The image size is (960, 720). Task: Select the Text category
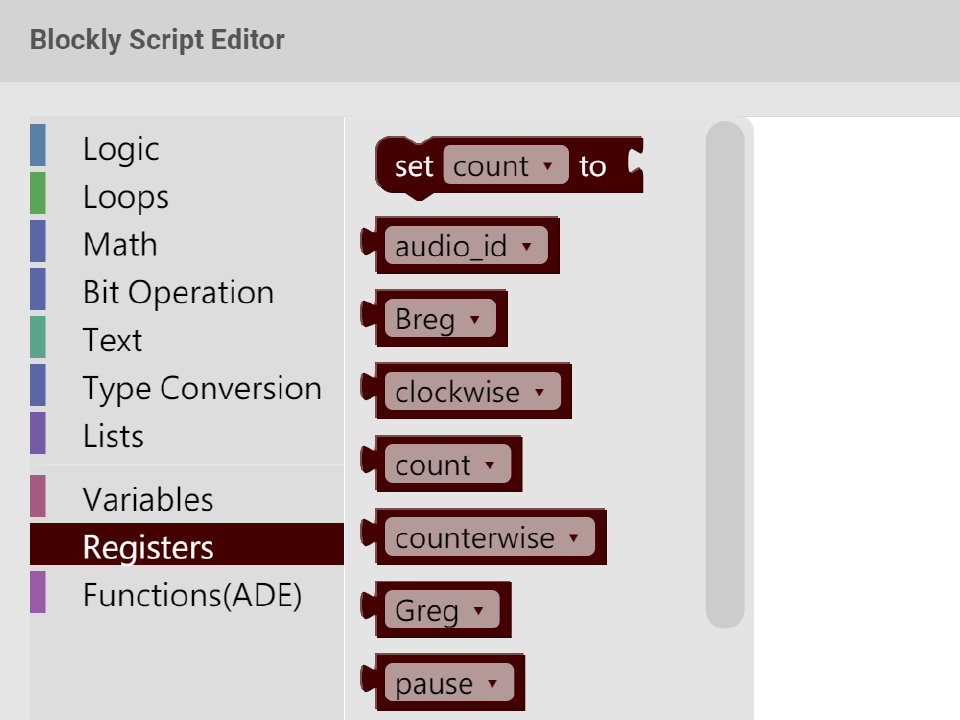tap(112, 341)
